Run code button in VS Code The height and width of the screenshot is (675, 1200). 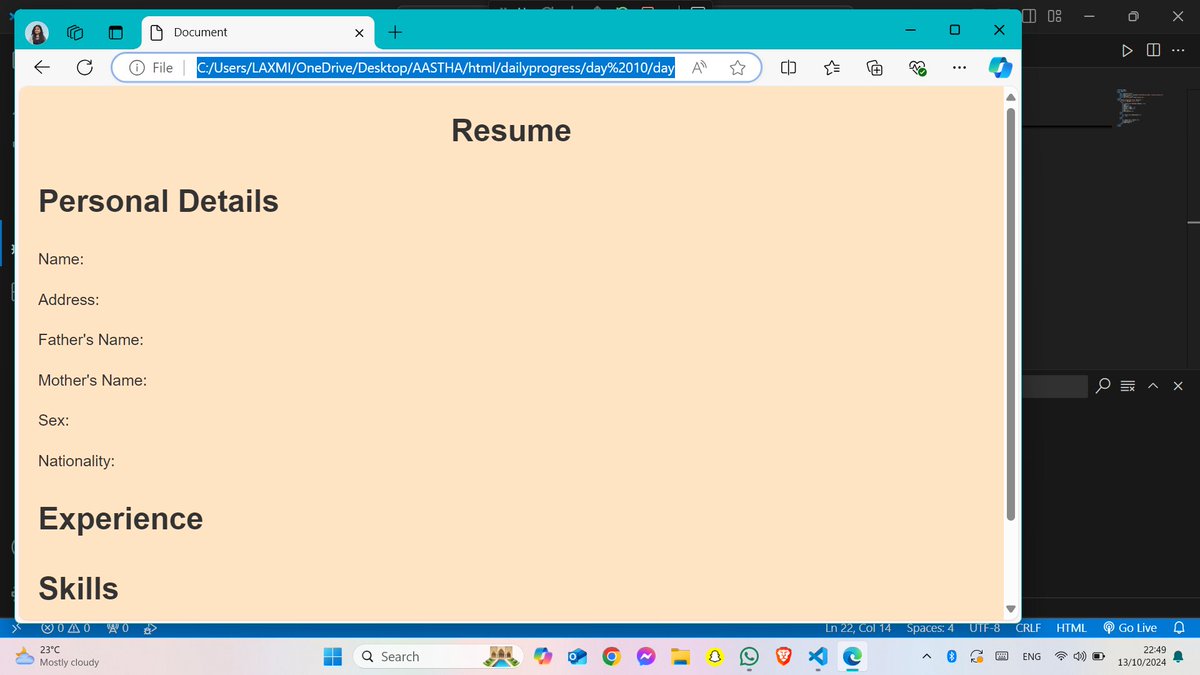pyautogui.click(x=1127, y=50)
